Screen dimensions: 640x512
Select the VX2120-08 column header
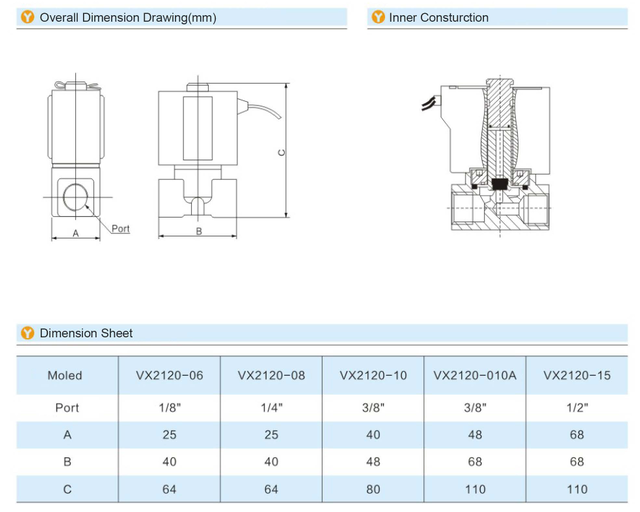tap(271, 376)
